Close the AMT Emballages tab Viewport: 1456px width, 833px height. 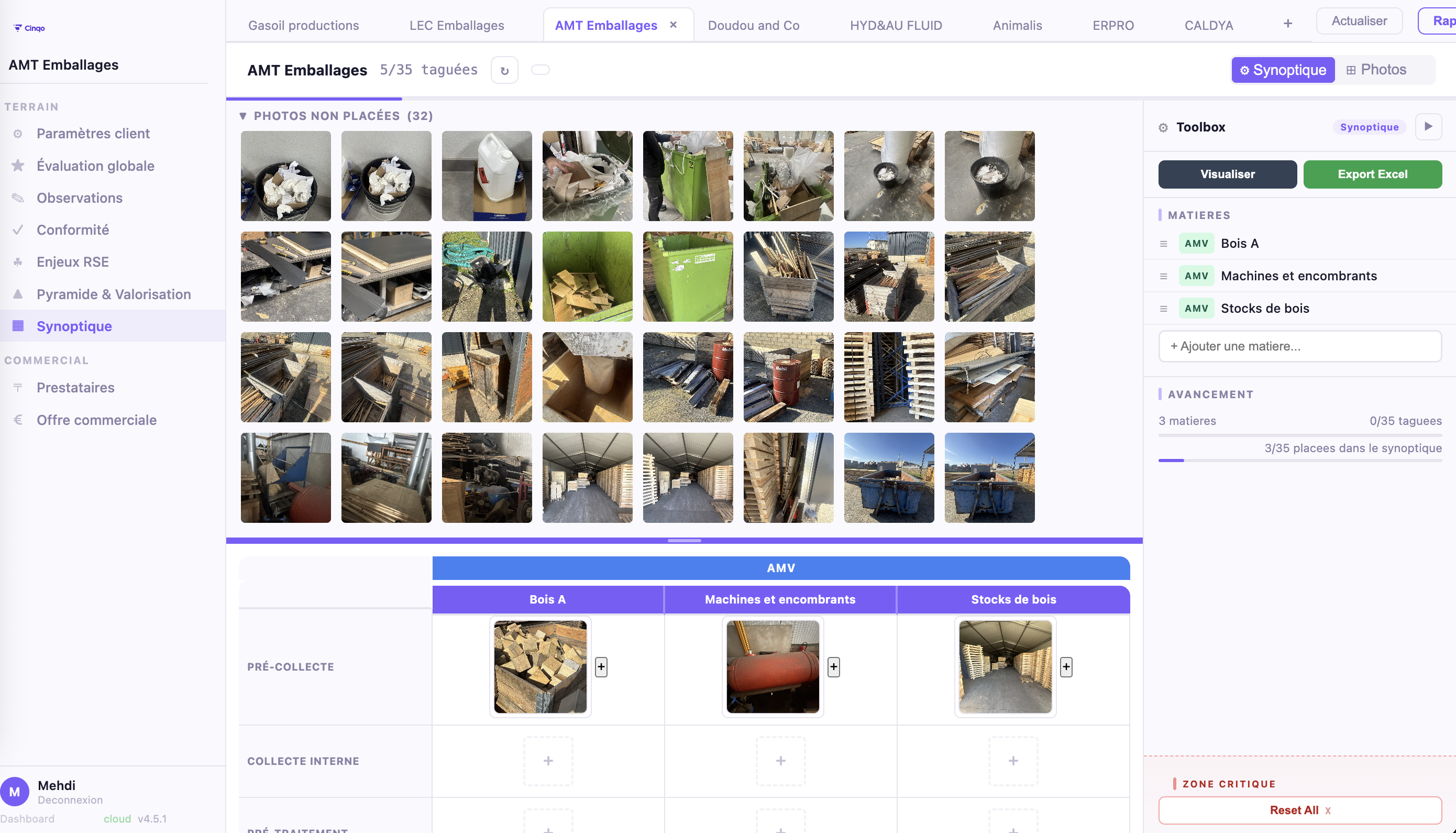pos(673,25)
